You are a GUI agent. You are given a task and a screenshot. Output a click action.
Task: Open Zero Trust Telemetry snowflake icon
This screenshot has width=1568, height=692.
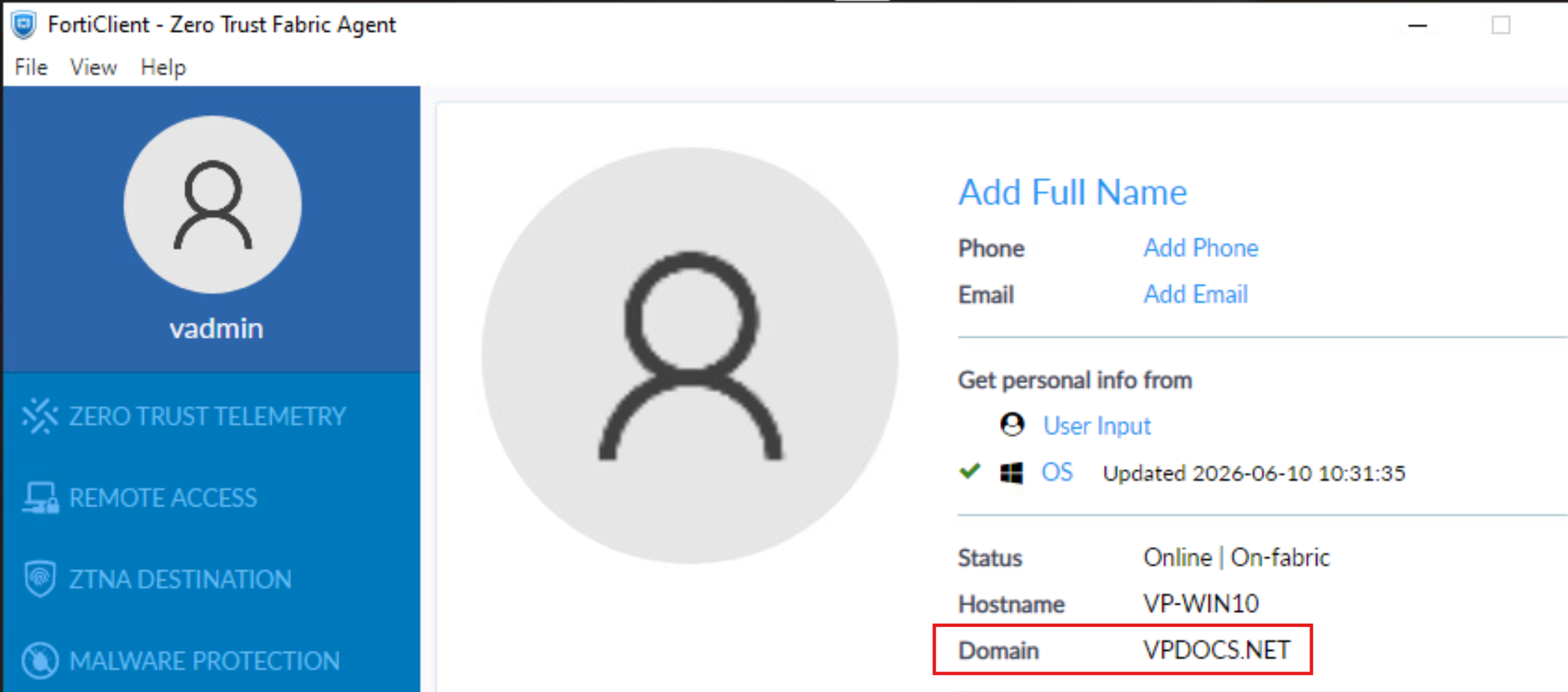pos(40,416)
